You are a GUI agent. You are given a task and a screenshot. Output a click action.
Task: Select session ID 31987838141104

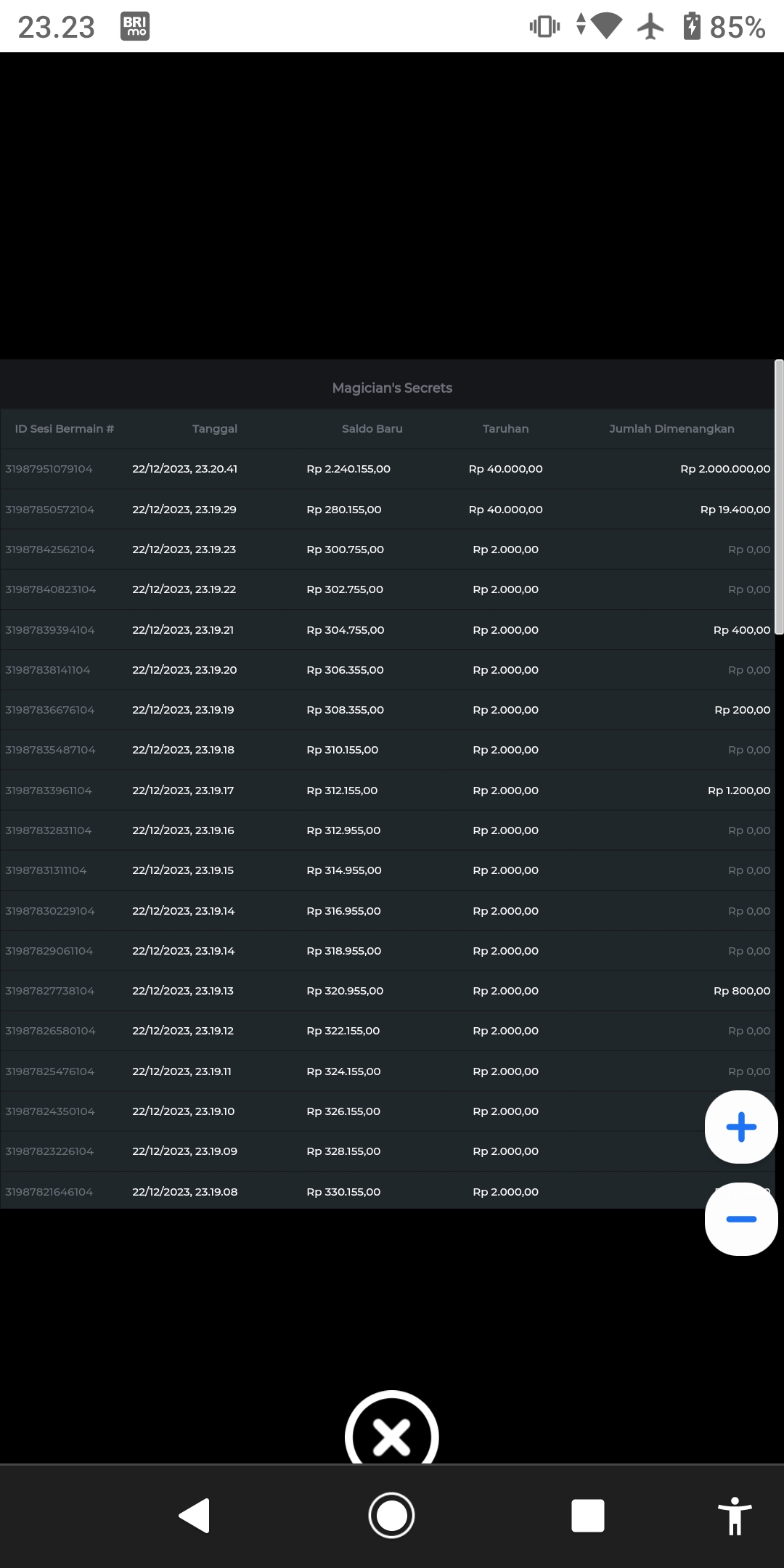(x=48, y=670)
